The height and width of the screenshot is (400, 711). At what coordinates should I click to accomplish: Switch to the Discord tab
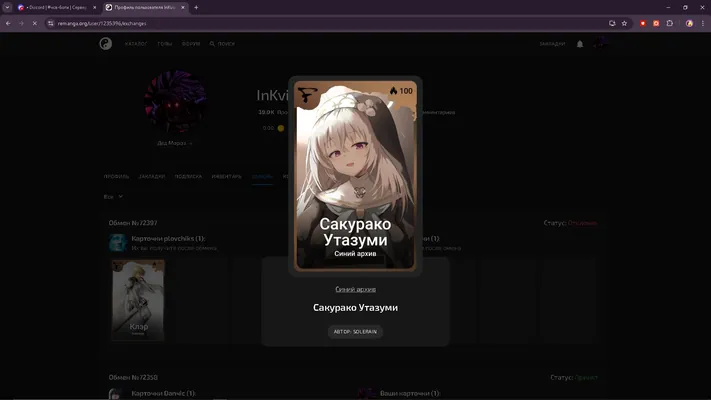(x=57, y=7)
